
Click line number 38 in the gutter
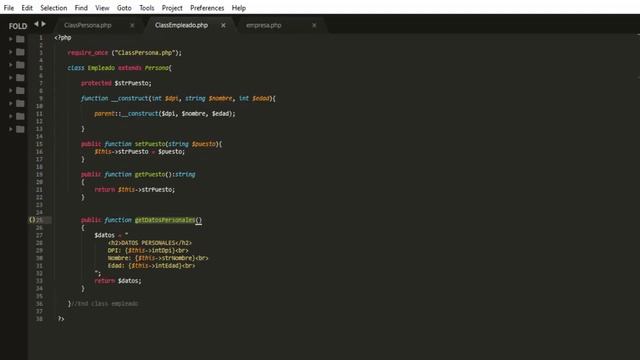39,319
